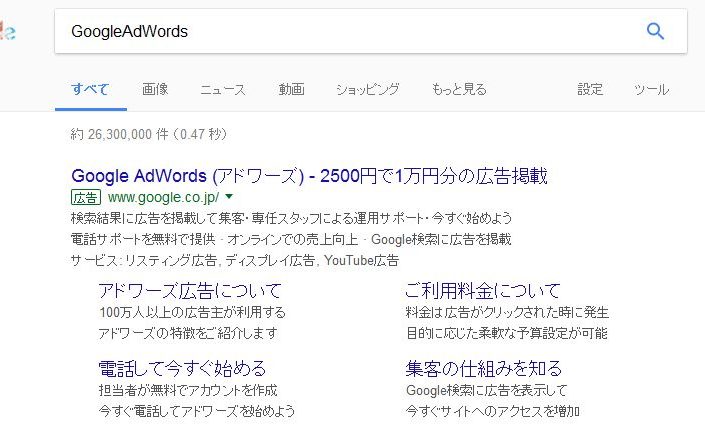Click the 担当者が無料でアカウントを作成 text
Image resolution: width=705 pixels, height=435 pixels.
coord(188,390)
